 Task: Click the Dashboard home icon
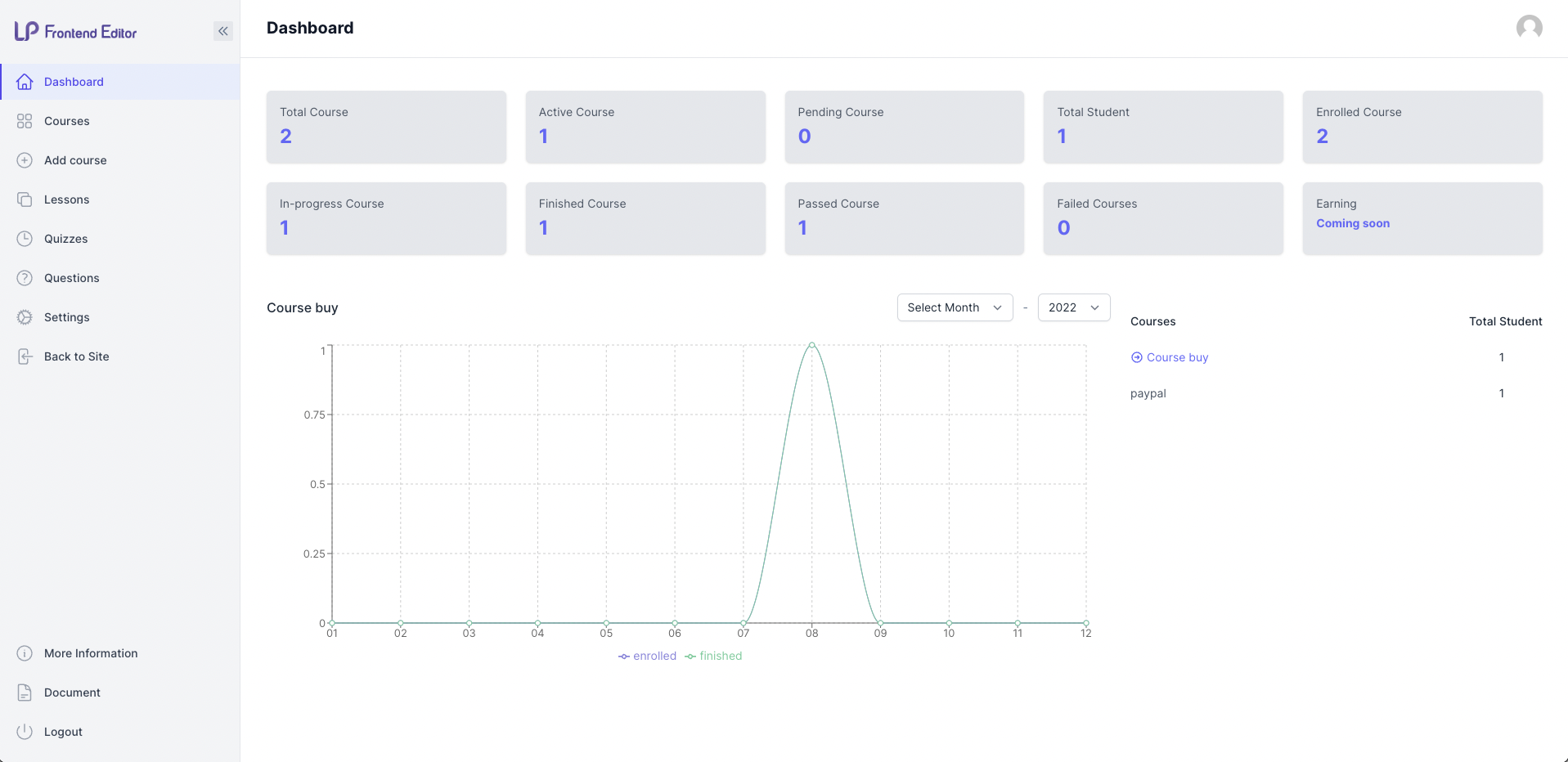(x=25, y=82)
